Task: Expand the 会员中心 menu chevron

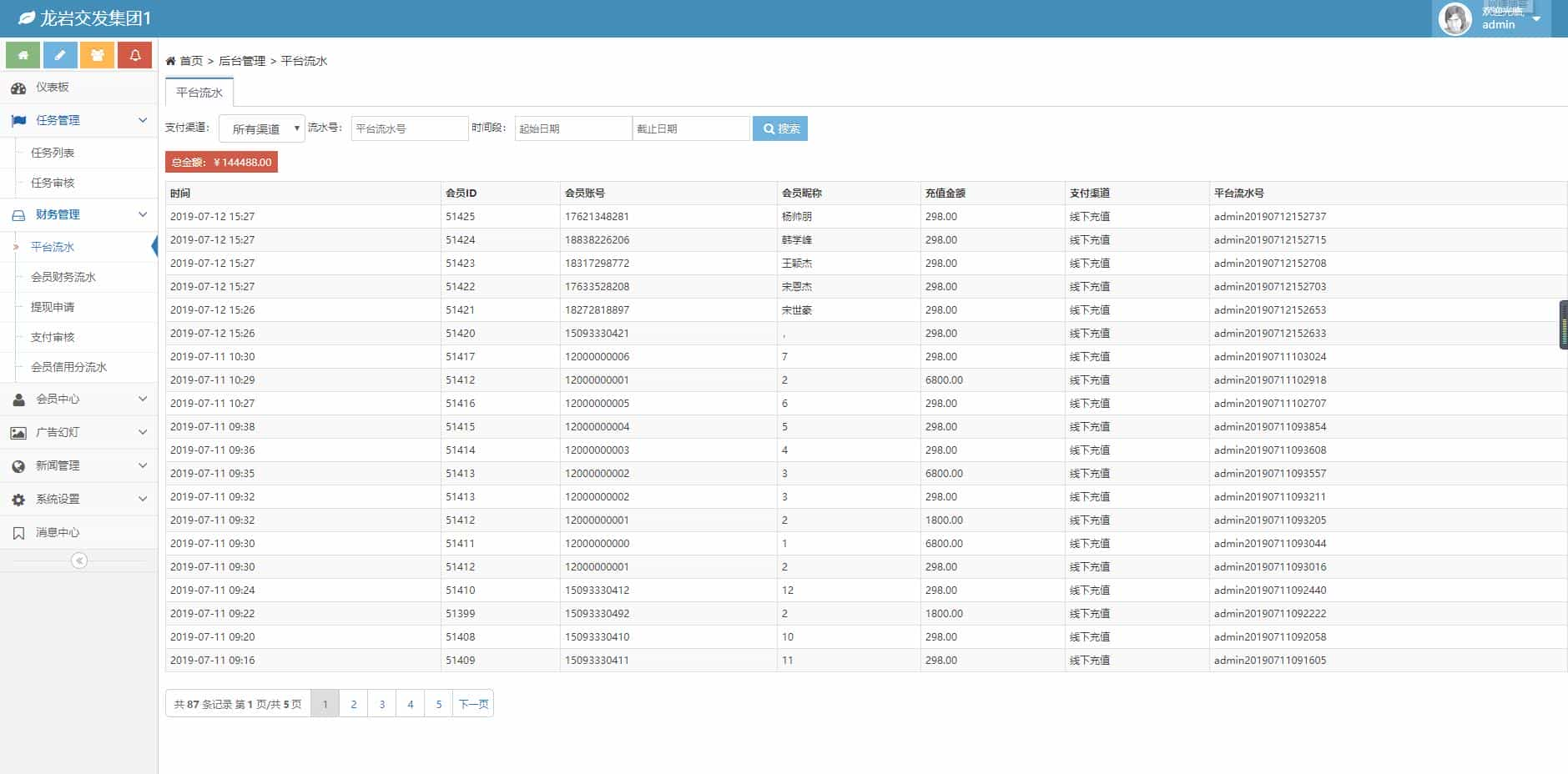Action: click(x=143, y=399)
